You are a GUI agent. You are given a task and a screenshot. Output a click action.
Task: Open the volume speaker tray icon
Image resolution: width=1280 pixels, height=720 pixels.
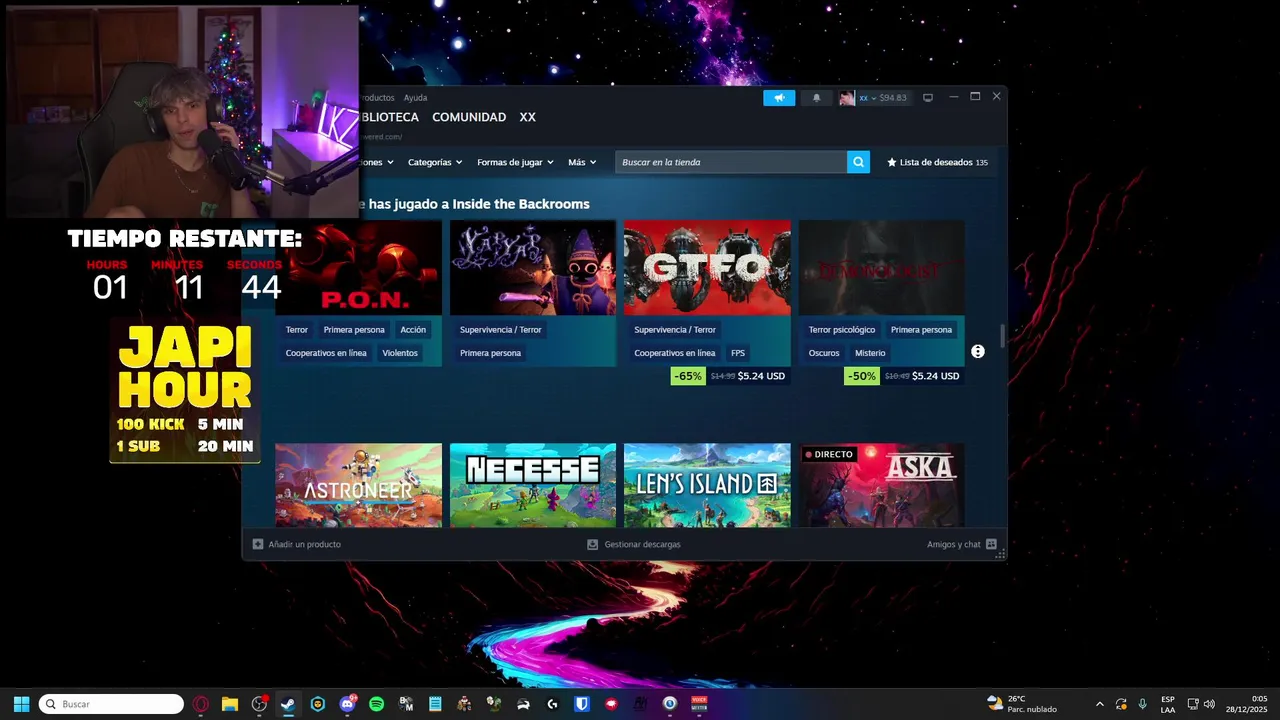(x=1209, y=704)
